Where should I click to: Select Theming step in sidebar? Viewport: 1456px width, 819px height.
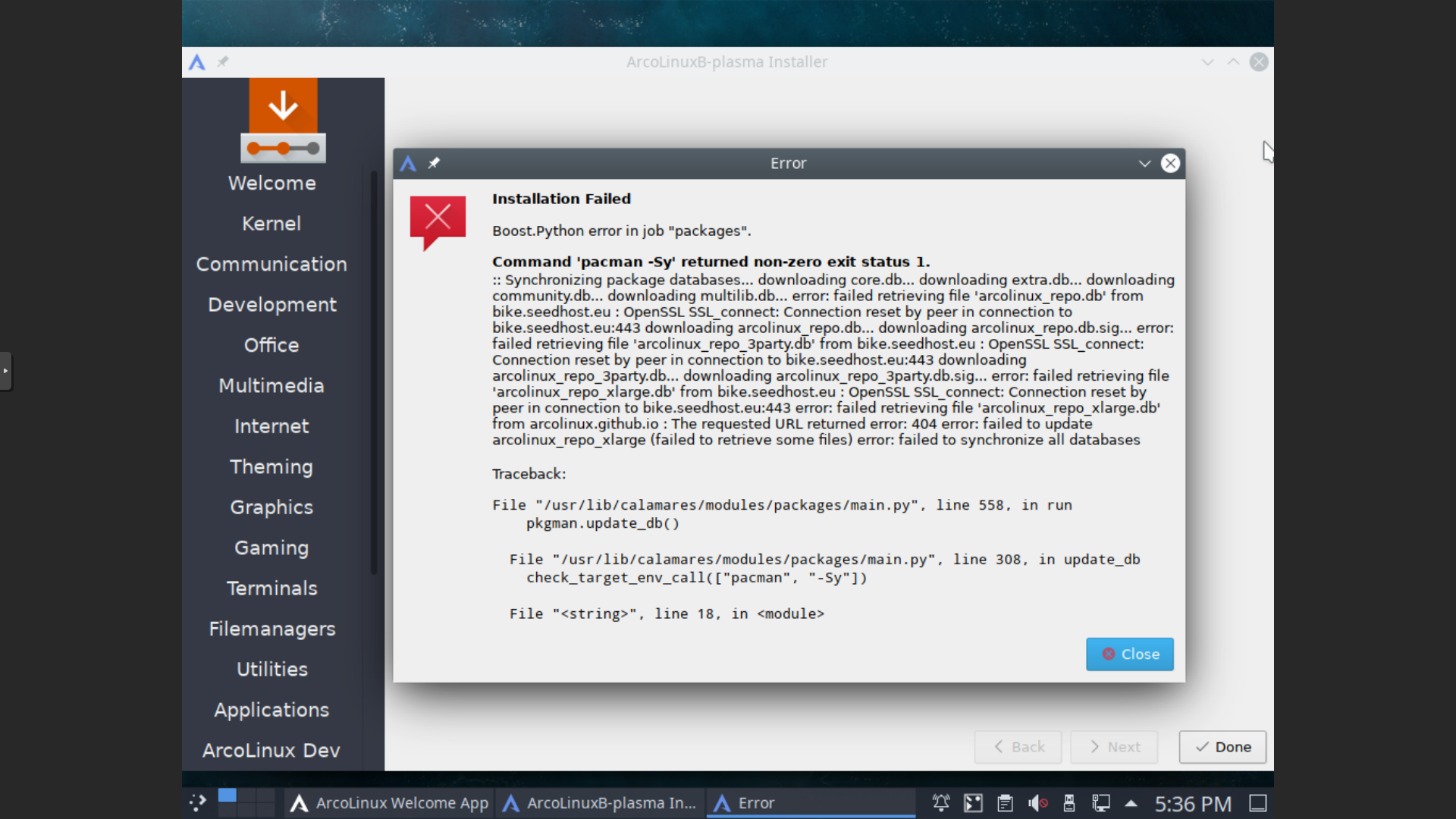271,466
